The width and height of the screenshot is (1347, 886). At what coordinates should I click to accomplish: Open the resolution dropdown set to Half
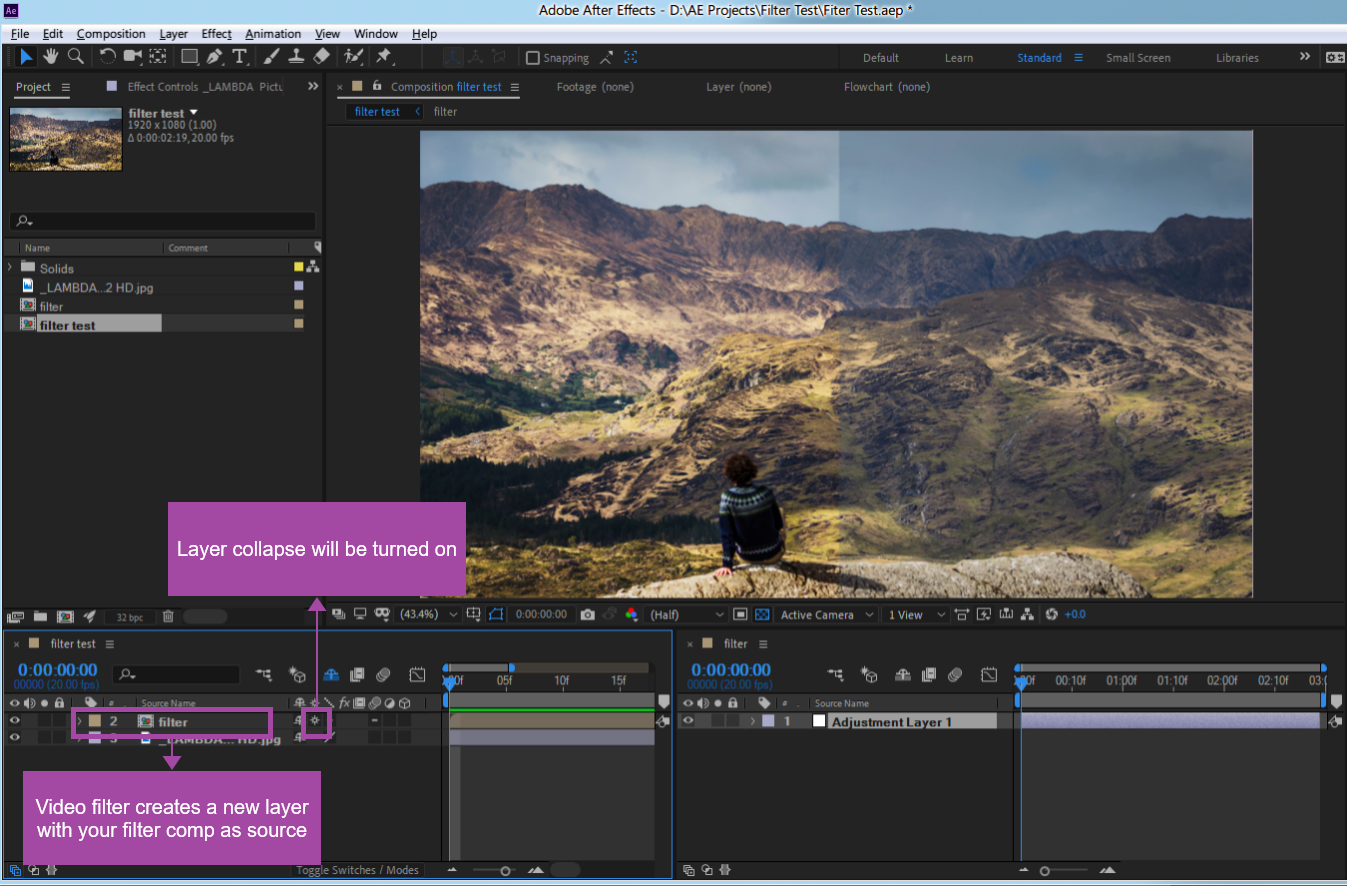click(687, 615)
